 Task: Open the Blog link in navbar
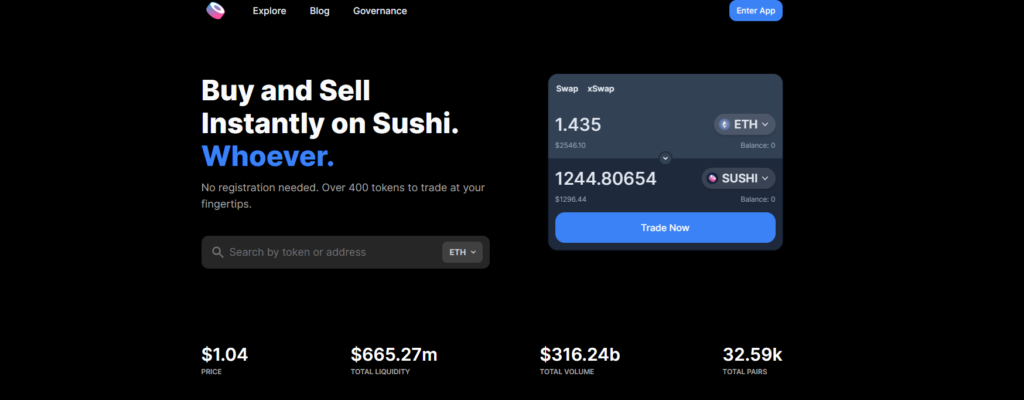(319, 11)
